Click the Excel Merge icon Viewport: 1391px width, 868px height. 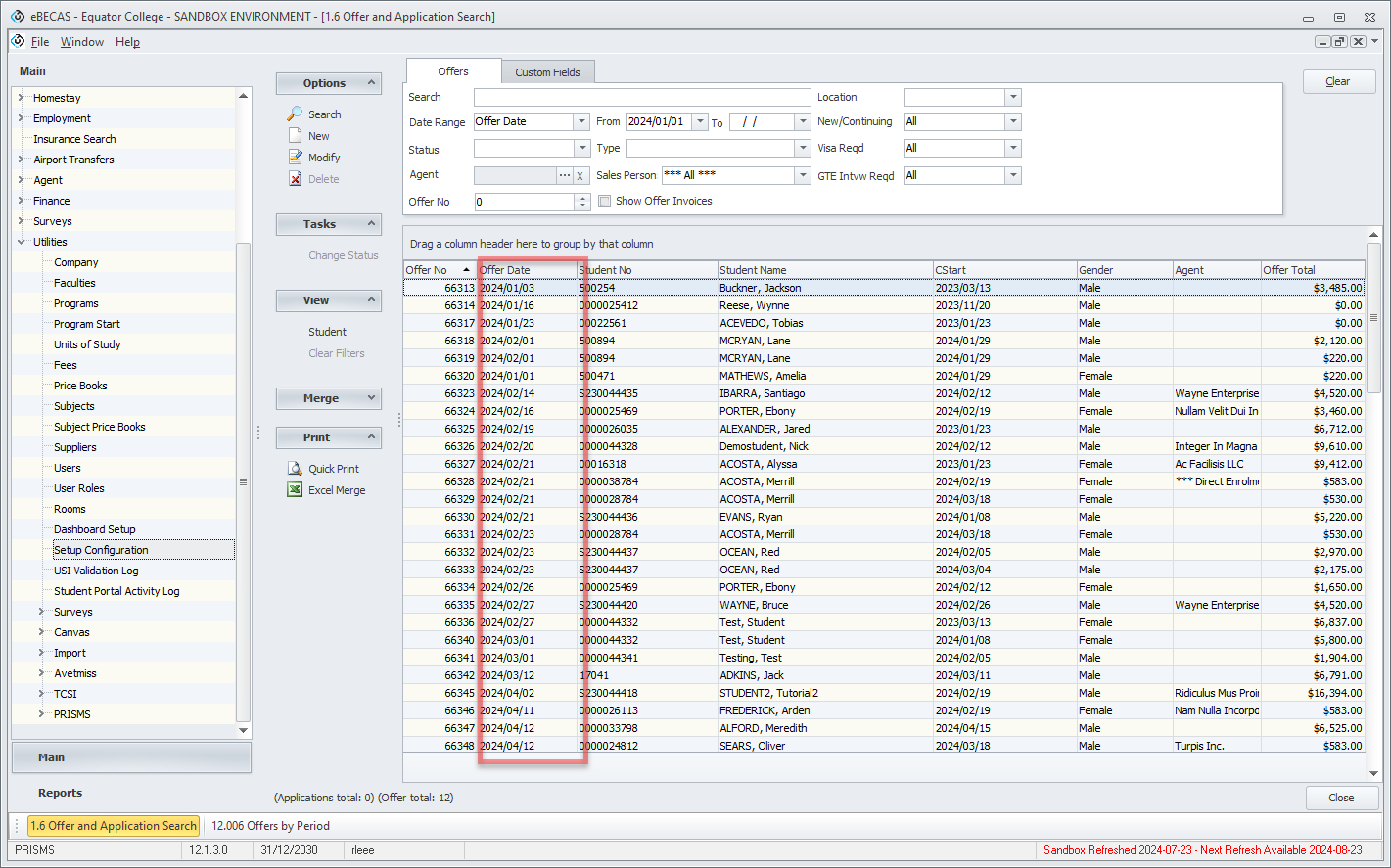pos(295,490)
